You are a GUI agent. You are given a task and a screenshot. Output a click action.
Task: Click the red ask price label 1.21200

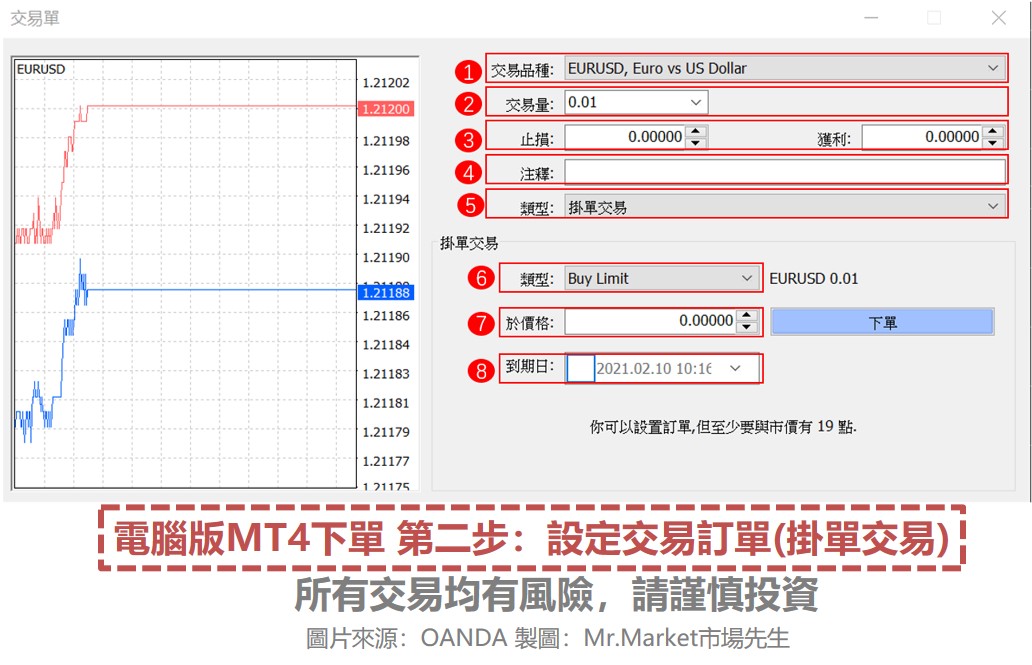[x=386, y=109]
